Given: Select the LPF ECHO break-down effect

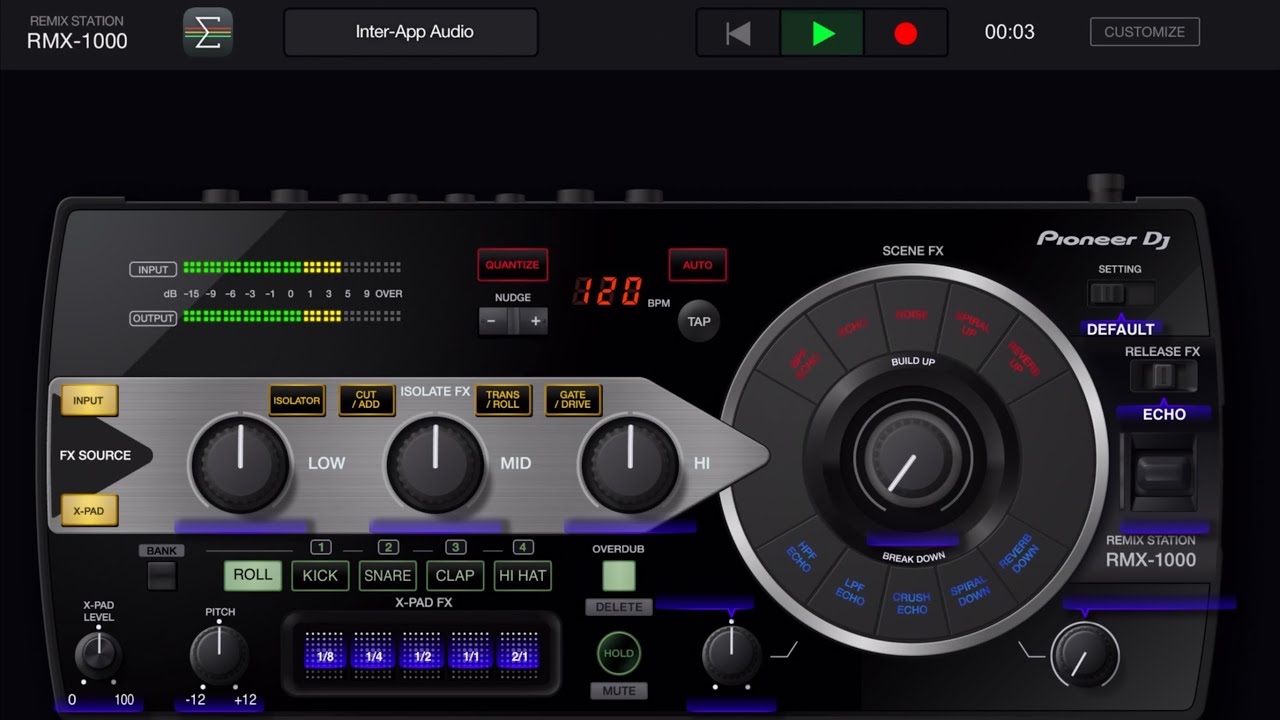Looking at the screenshot, I should pos(851,592).
